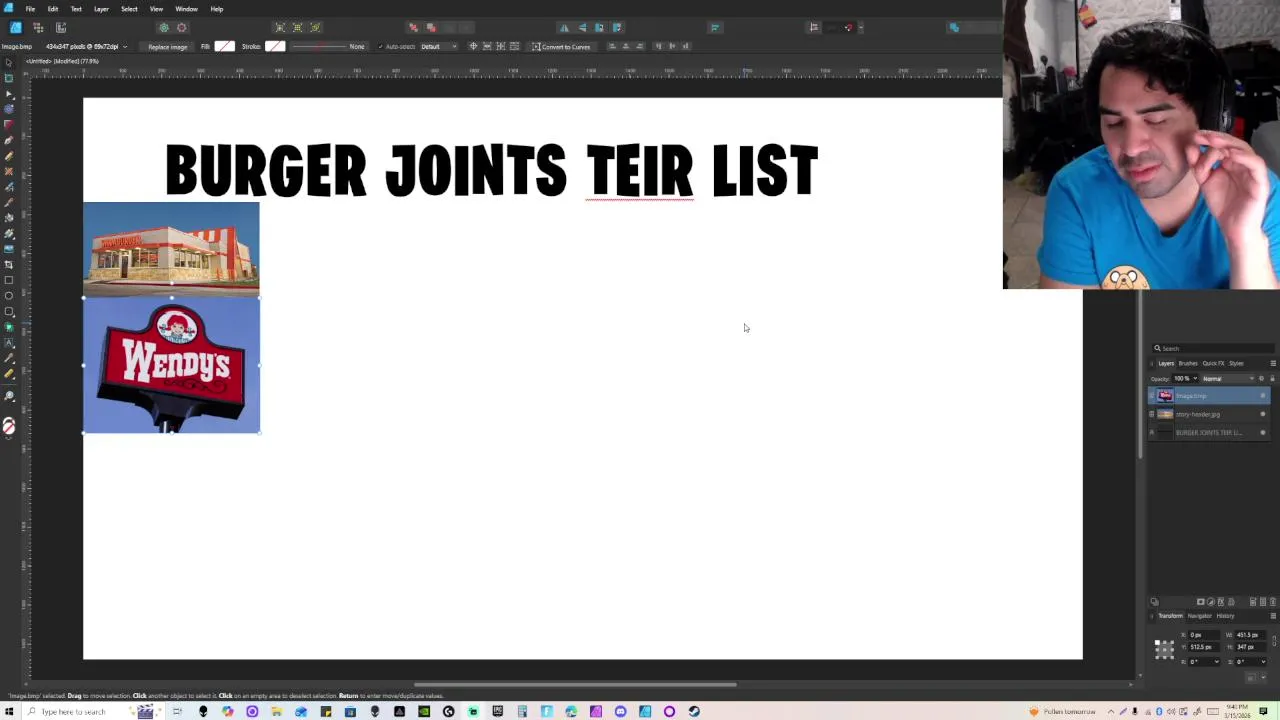Select the Image.bmp layer
Screen dimensions: 1280x720
[1207, 396]
